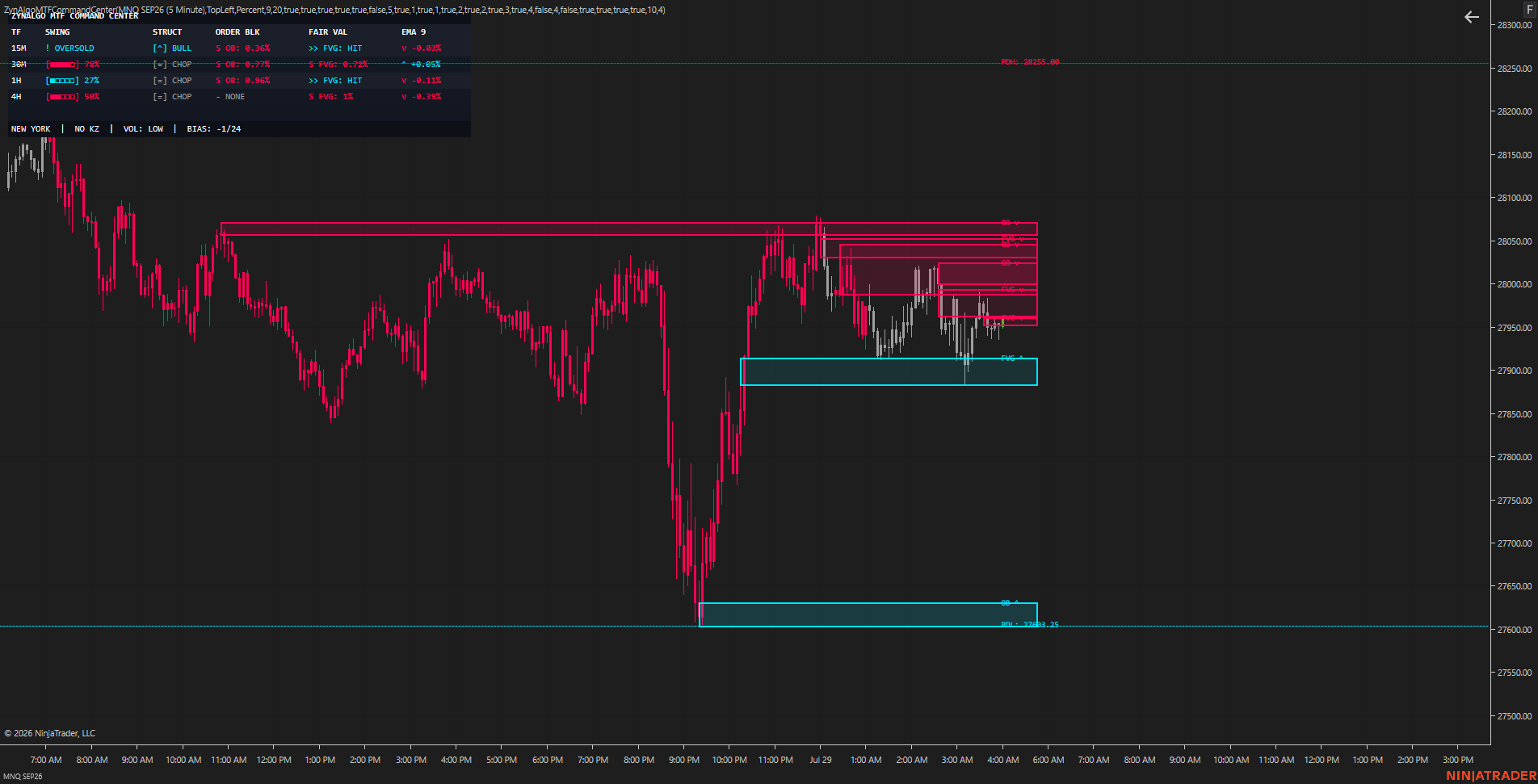Click the 2026 NinjaTrader, LLC copyright text
Screen dimensions: 1538x784
50,733
